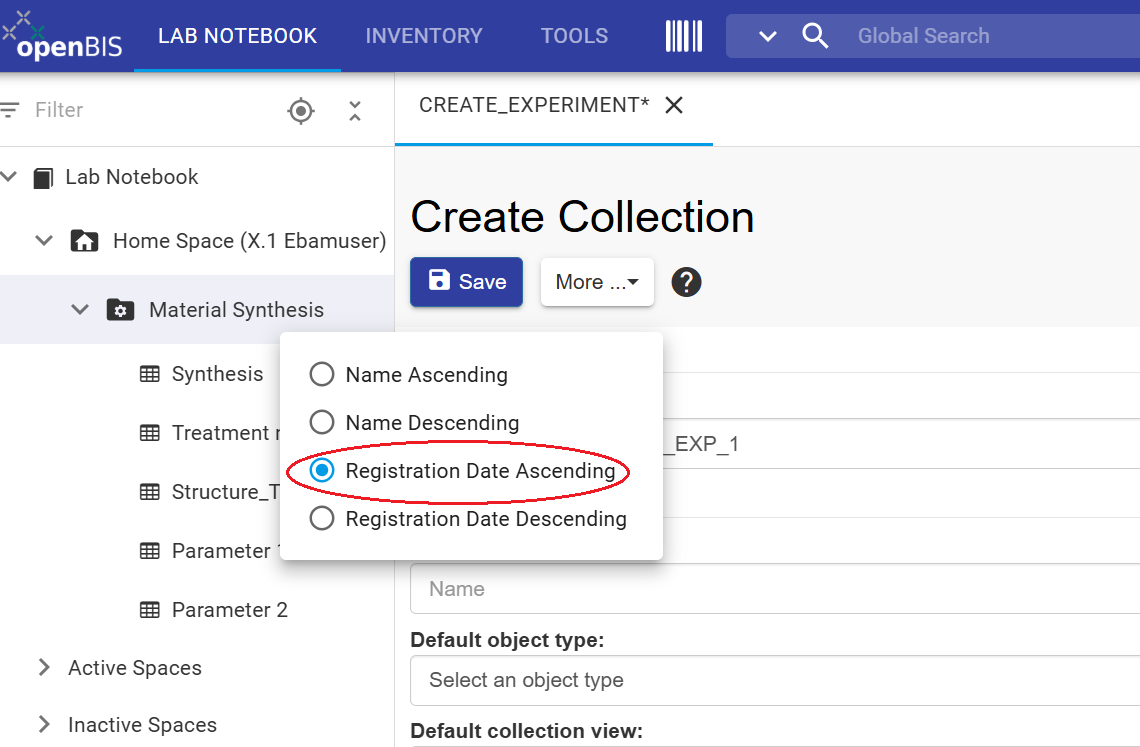1140x747 pixels.
Task: Click the filter lines icon
Action: (9, 110)
